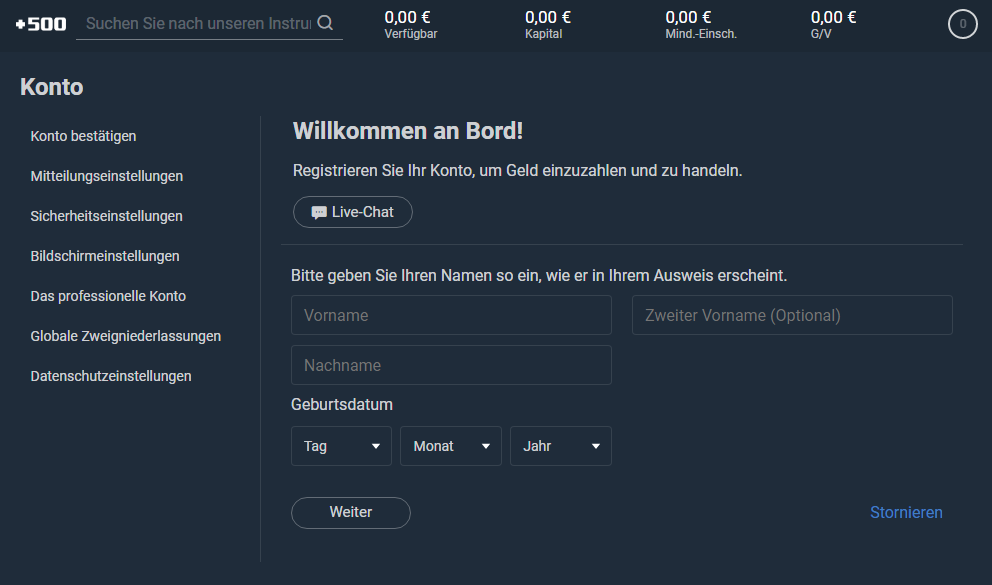Open Datenschutzeinstellungen

[111, 376]
